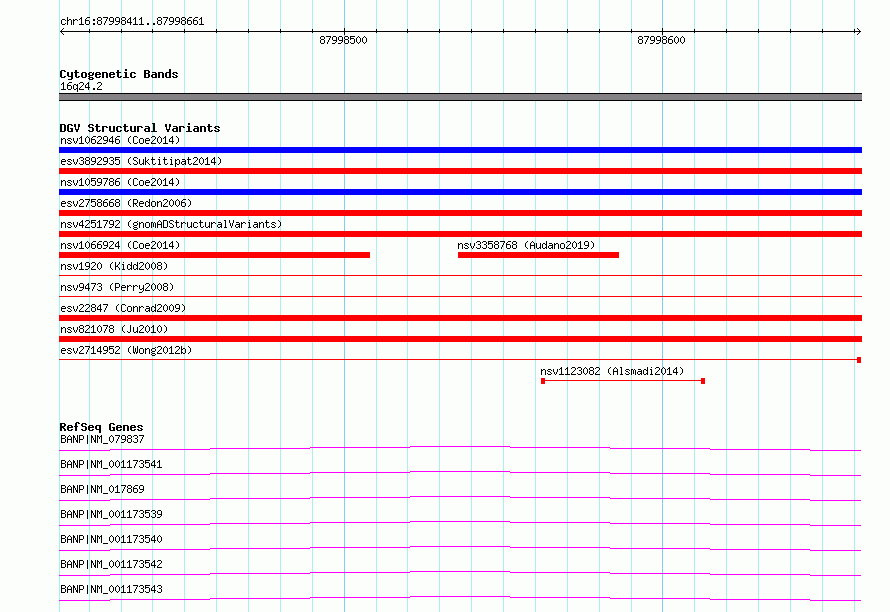Open the nsv1066924 (Coe2014) variant label
The height and width of the screenshot is (612, 890).
[120, 245]
